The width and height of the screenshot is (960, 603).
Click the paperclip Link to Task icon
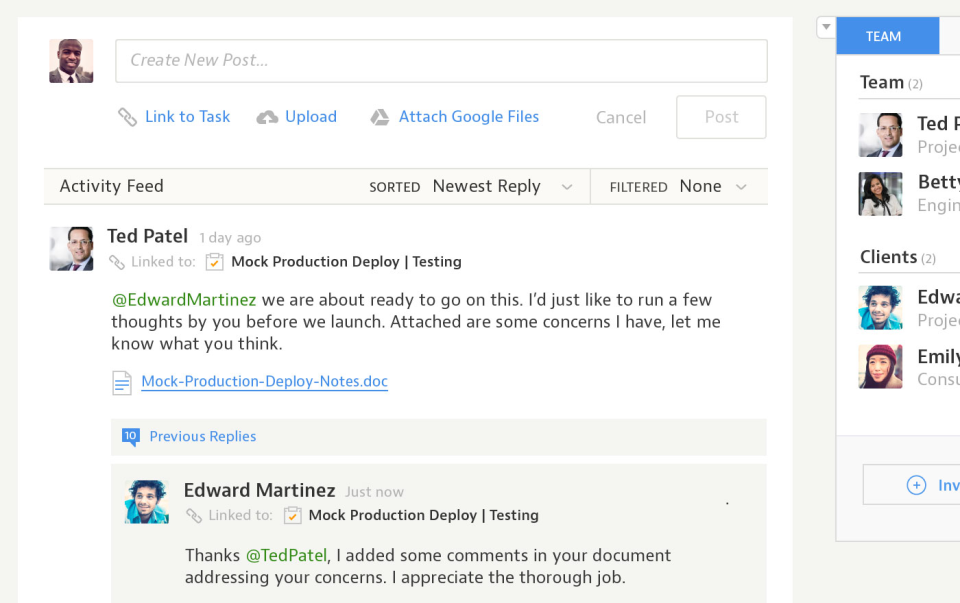tap(127, 117)
